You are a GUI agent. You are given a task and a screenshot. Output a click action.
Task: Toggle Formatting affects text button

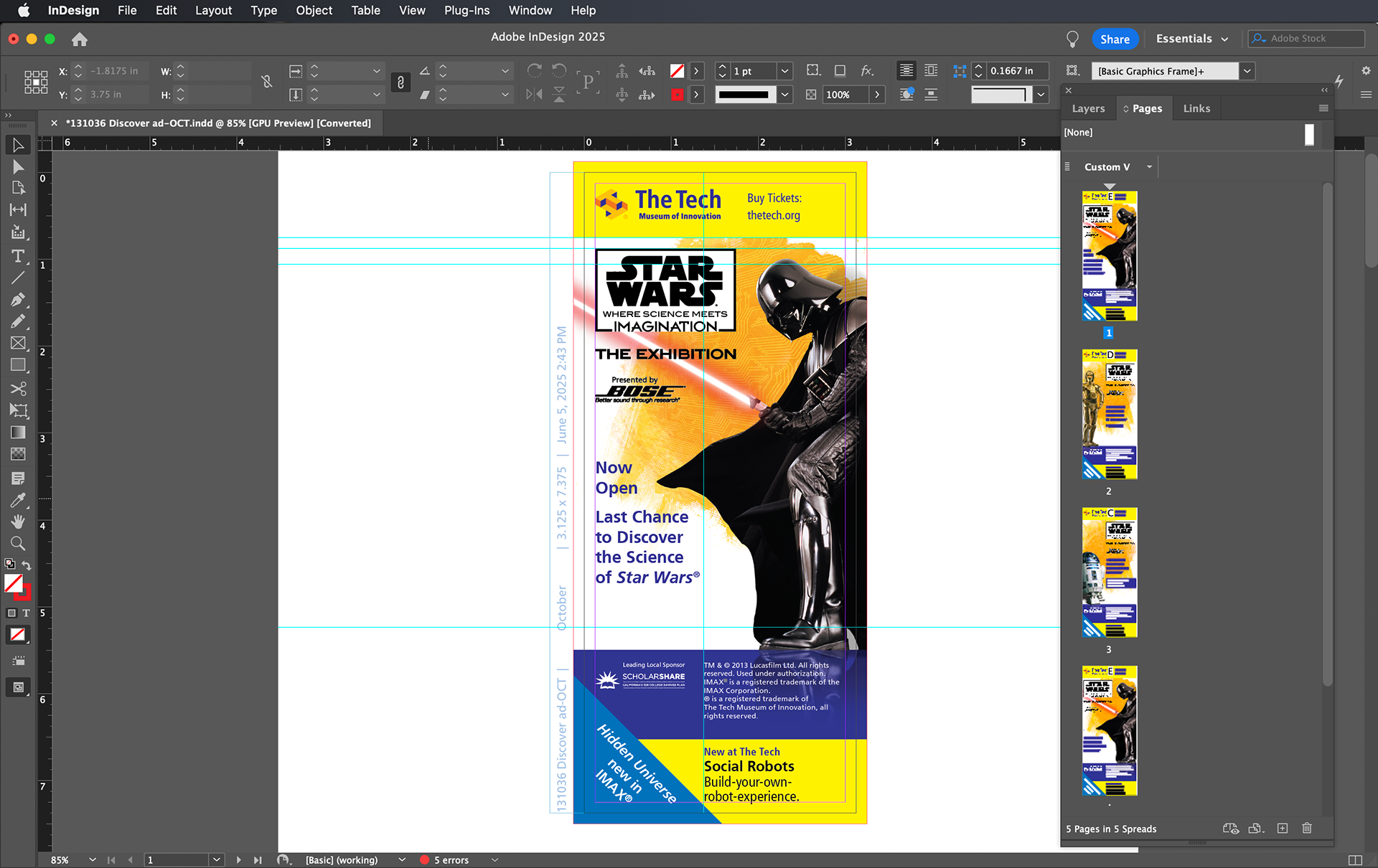(x=27, y=613)
